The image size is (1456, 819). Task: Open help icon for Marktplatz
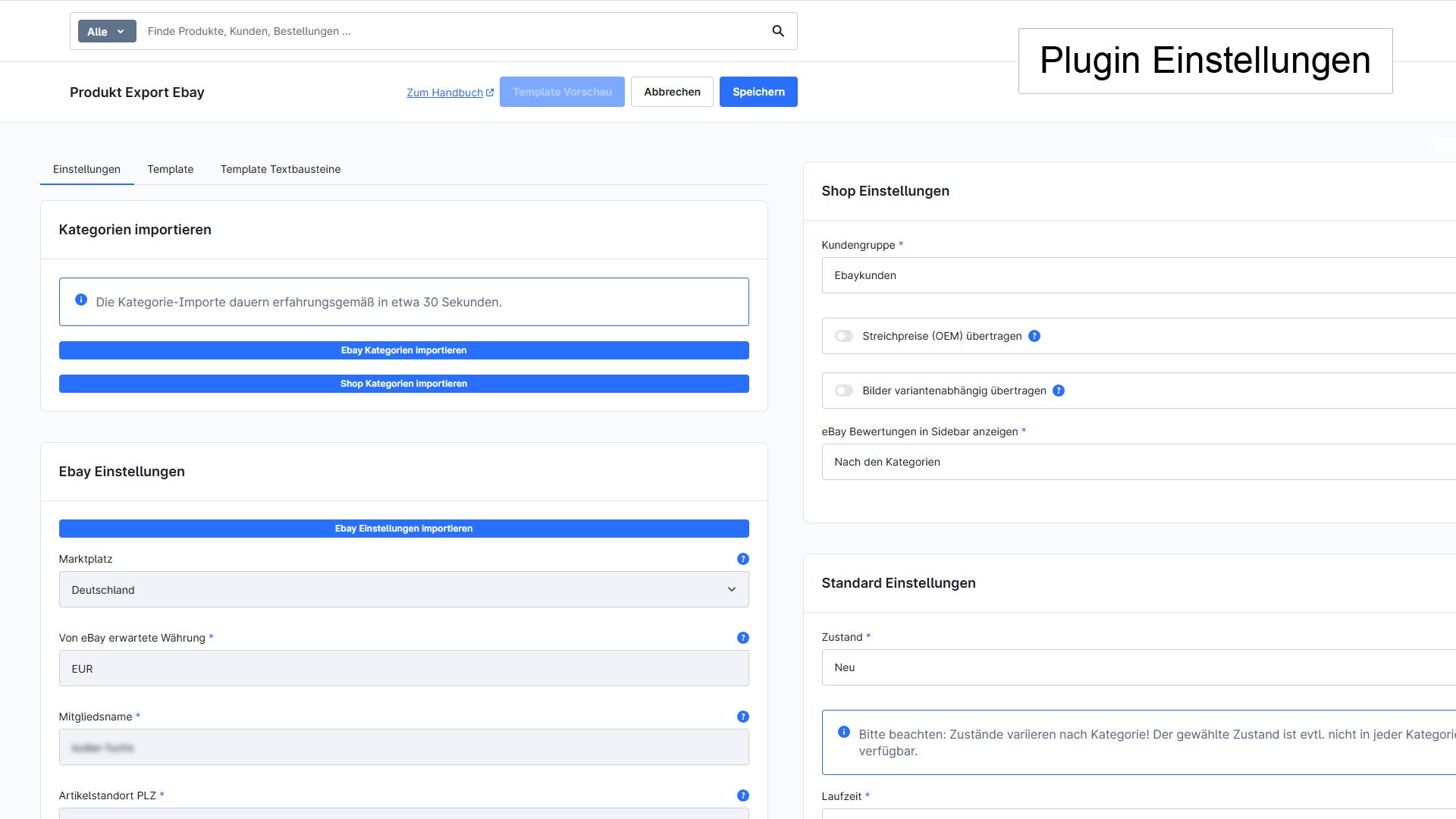[743, 559]
